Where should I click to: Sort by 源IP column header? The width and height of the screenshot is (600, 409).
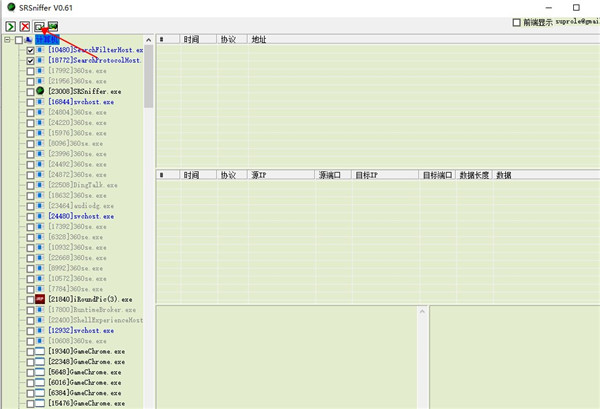tap(265, 174)
